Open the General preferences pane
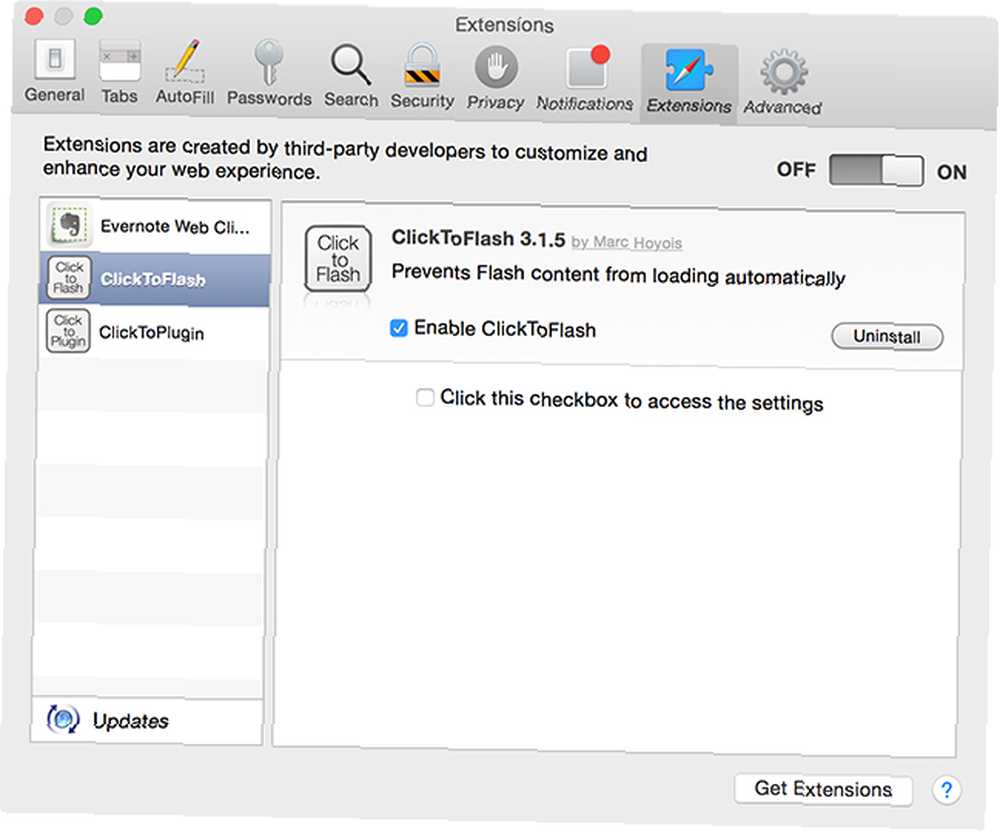1000x832 pixels. (x=54, y=71)
